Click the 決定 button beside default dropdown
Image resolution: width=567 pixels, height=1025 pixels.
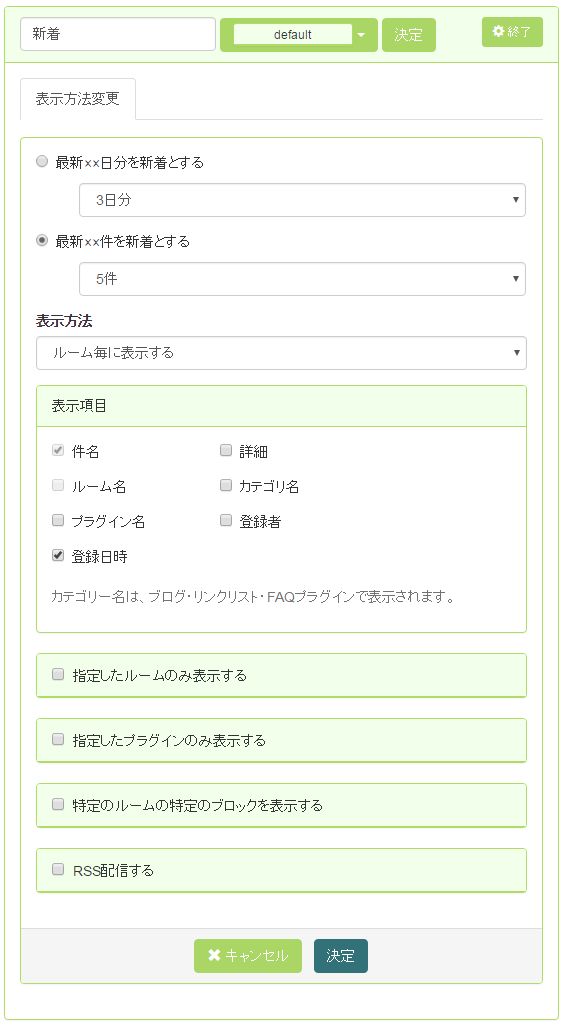coord(409,35)
